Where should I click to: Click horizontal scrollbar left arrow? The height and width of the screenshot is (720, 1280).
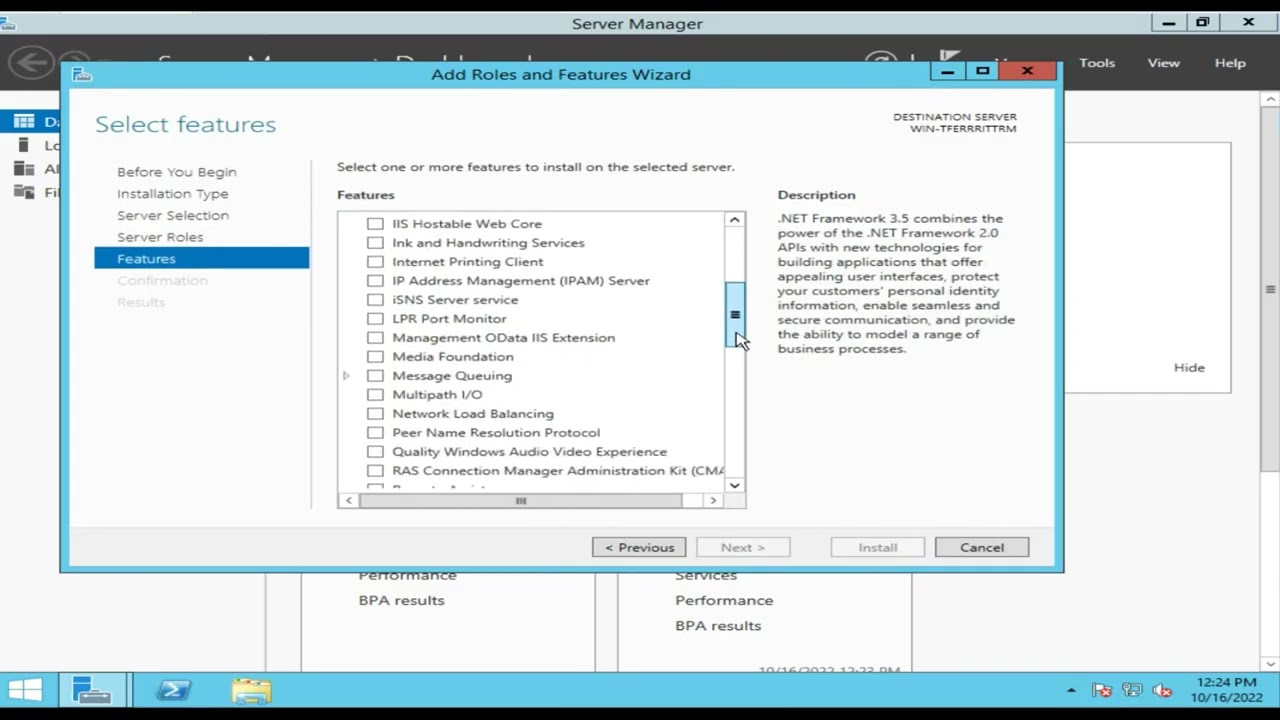click(349, 500)
